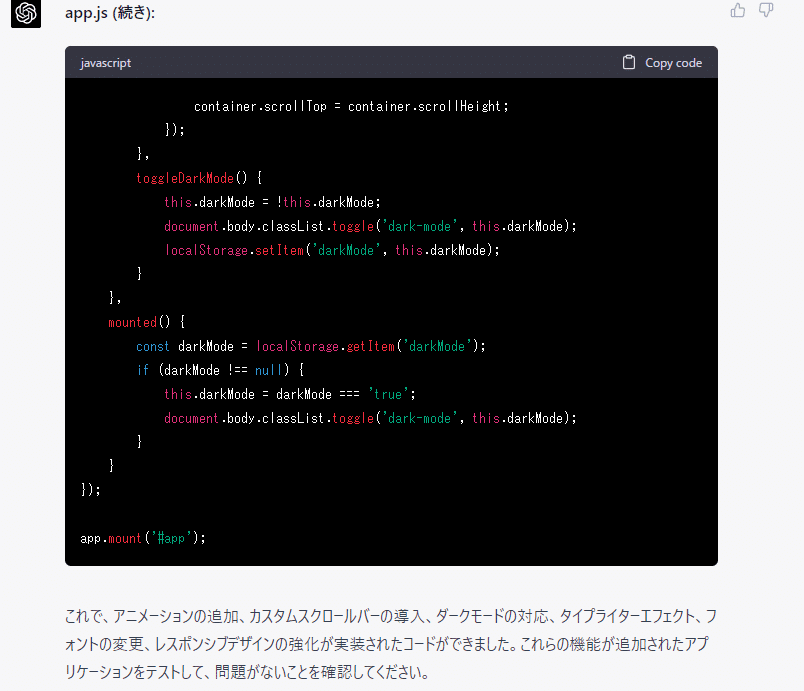Click the classList.toggle line inside toggleDarkMode
The height and width of the screenshot is (691, 804).
pos(370,226)
